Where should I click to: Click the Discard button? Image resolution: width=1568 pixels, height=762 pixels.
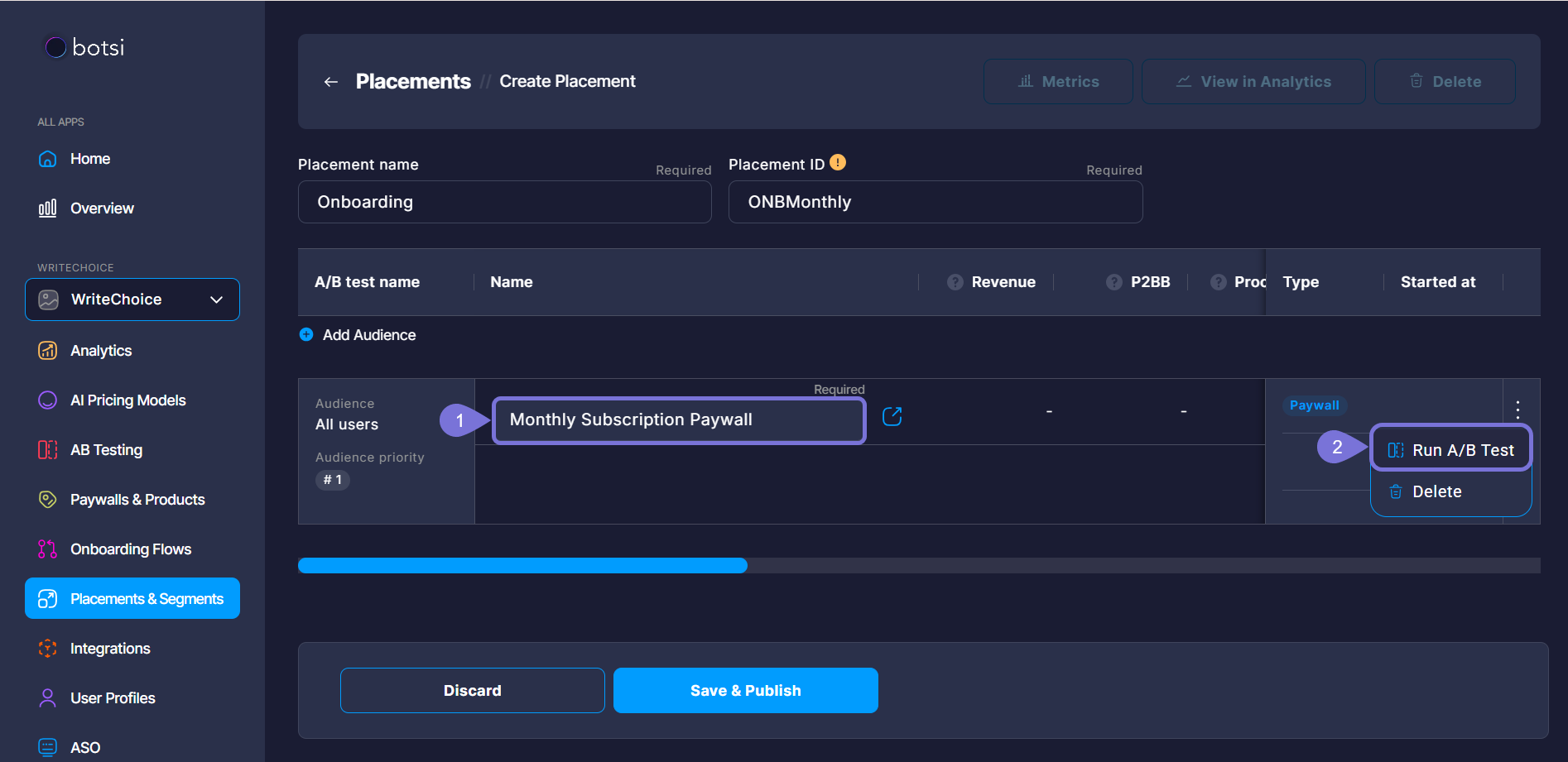tap(472, 691)
